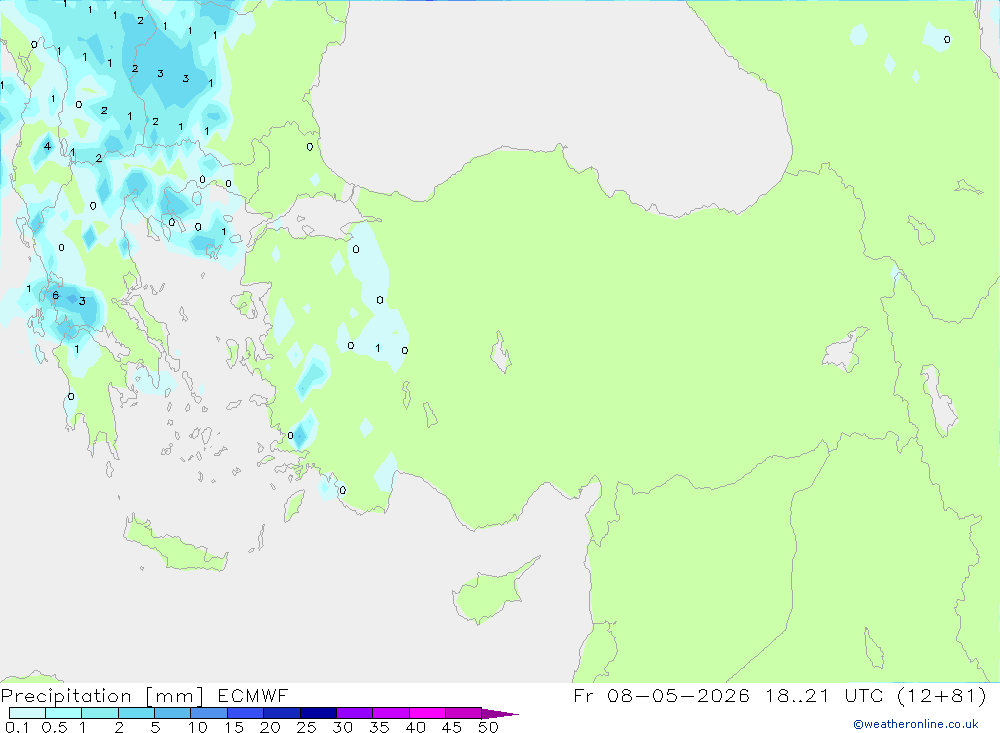Click the map value '4' near Albania
This screenshot has width=1000, height=733.
point(47,146)
